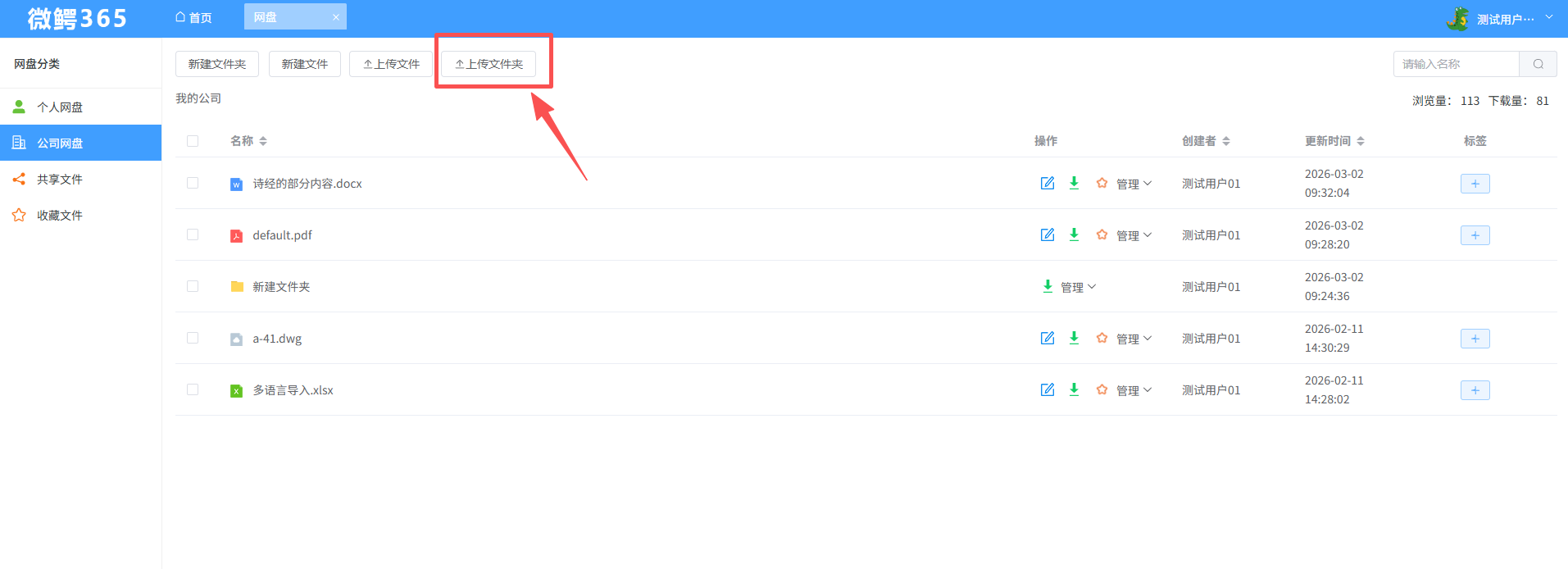
Task: Select 公司网盘 in the sidebar
Action: pyautogui.click(x=80, y=143)
